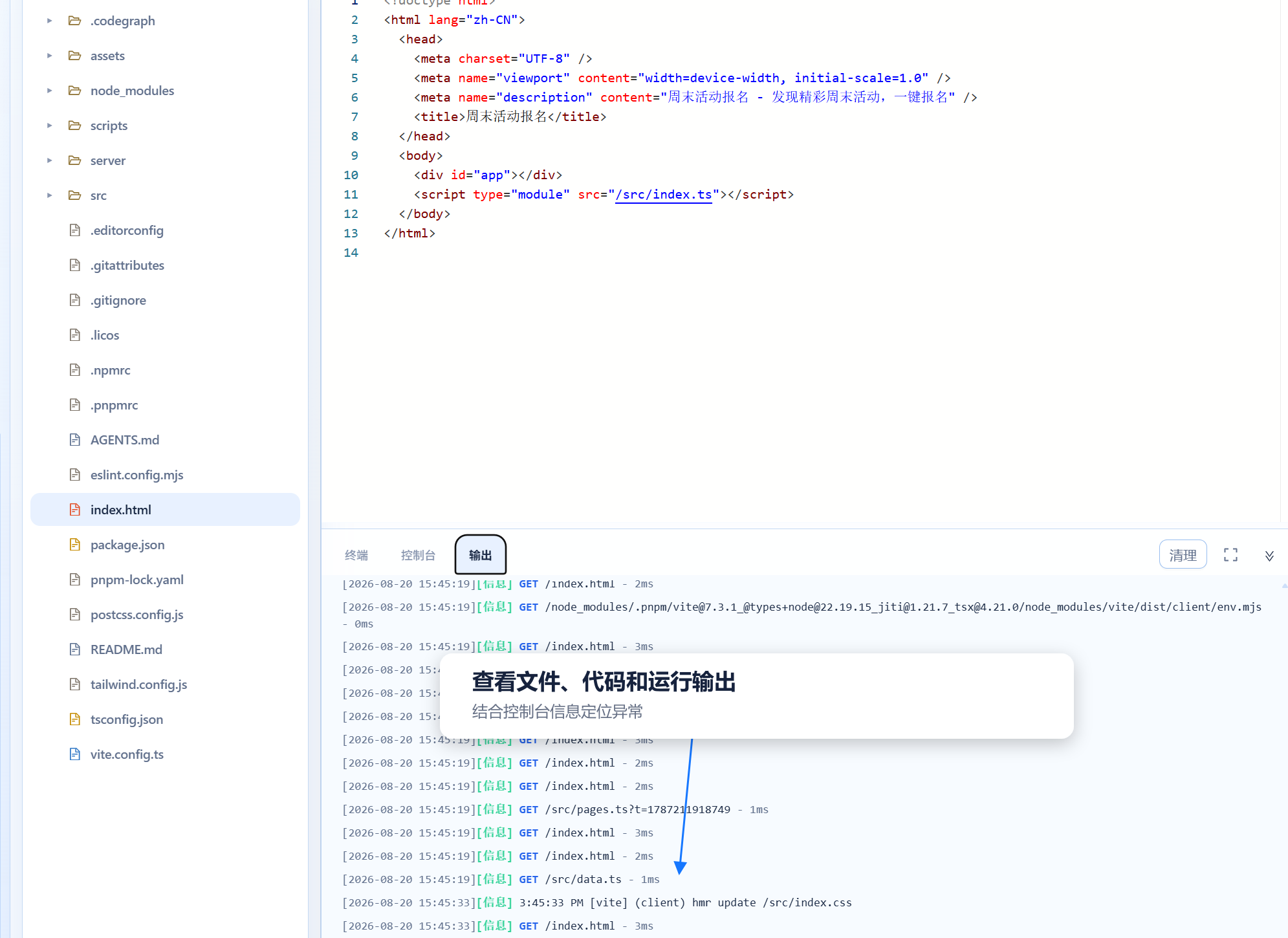
Task: Click the tsconfig.json file icon
Action: (x=75, y=719)
